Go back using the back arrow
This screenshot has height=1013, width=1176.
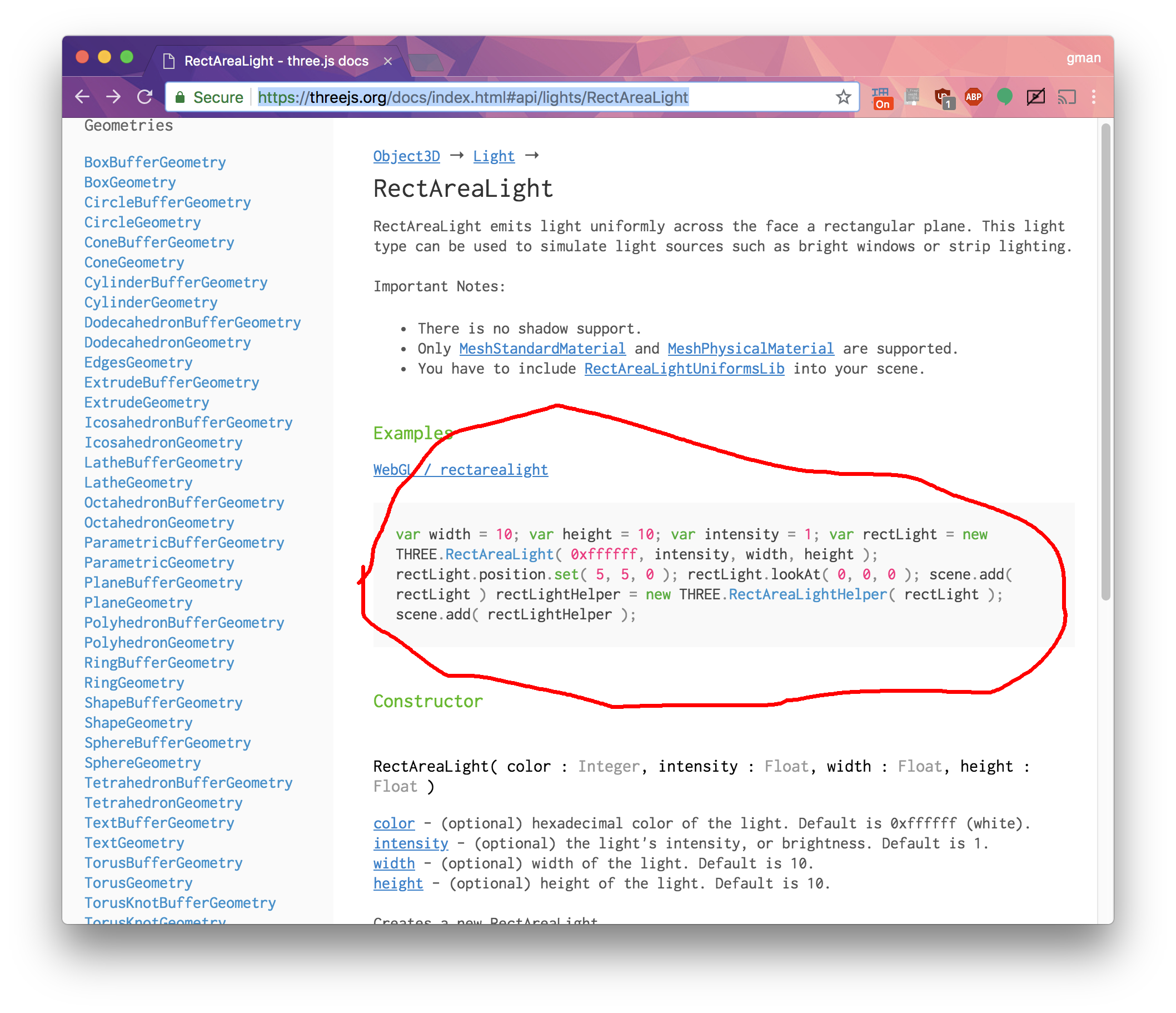tap(82, 97)
